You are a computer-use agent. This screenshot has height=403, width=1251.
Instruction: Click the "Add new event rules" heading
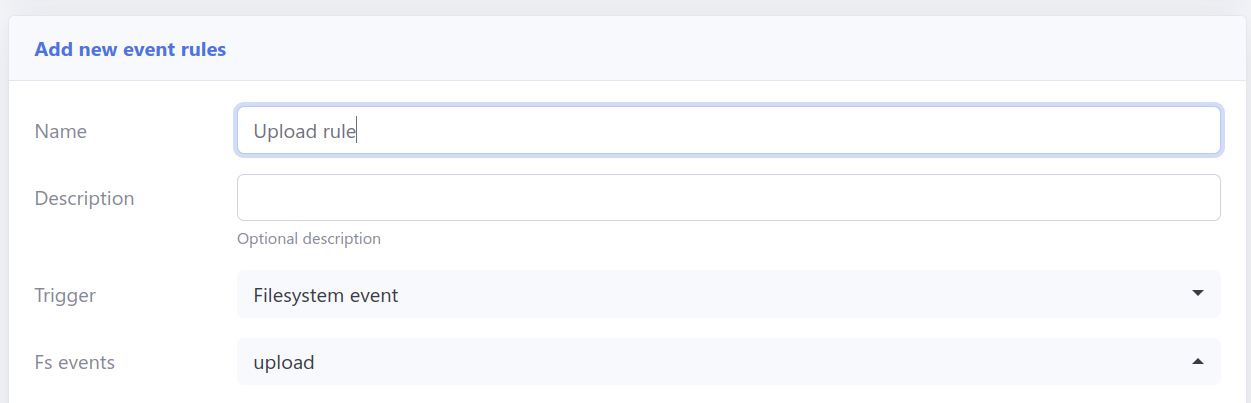click(x=130, y=49)
